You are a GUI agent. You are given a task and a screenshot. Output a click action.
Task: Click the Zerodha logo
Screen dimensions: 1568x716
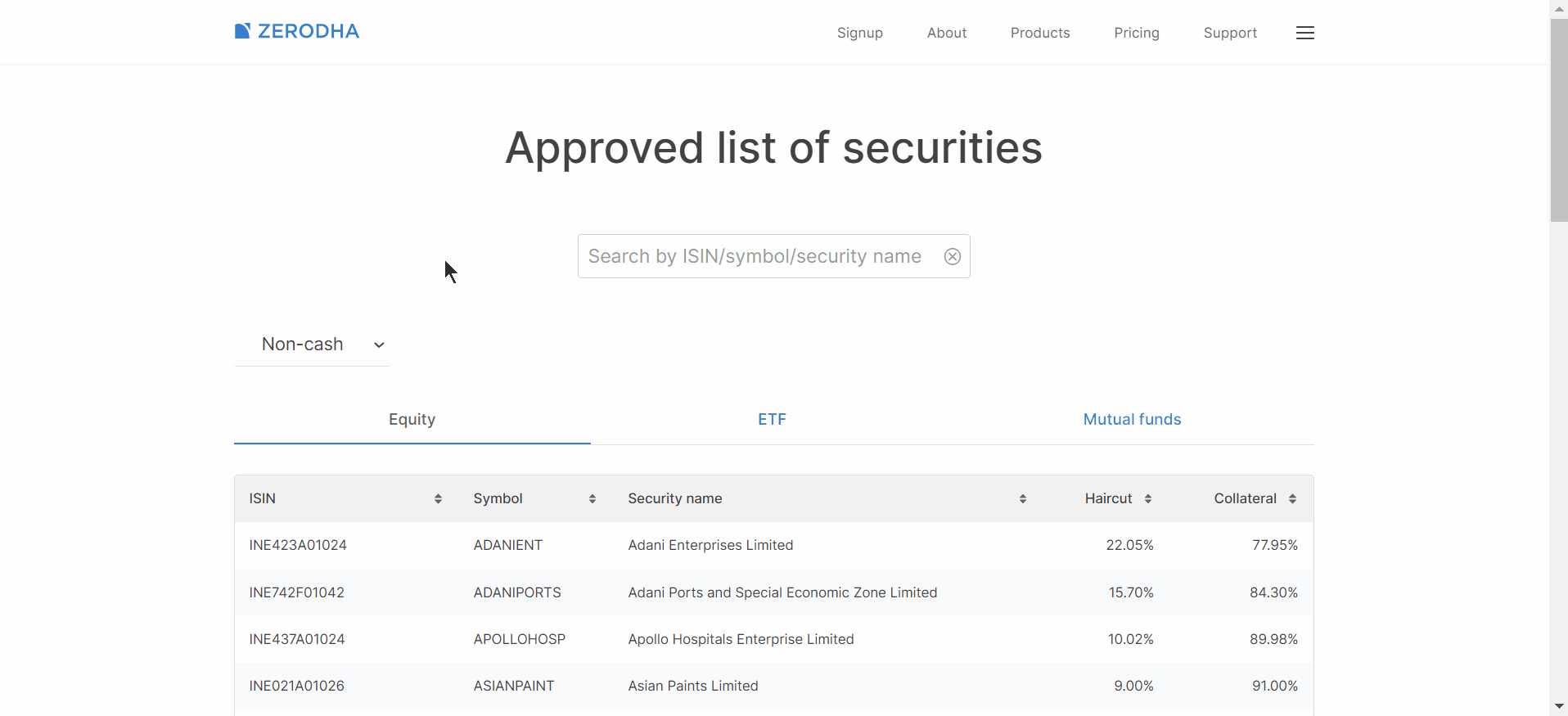pos(296,31)
